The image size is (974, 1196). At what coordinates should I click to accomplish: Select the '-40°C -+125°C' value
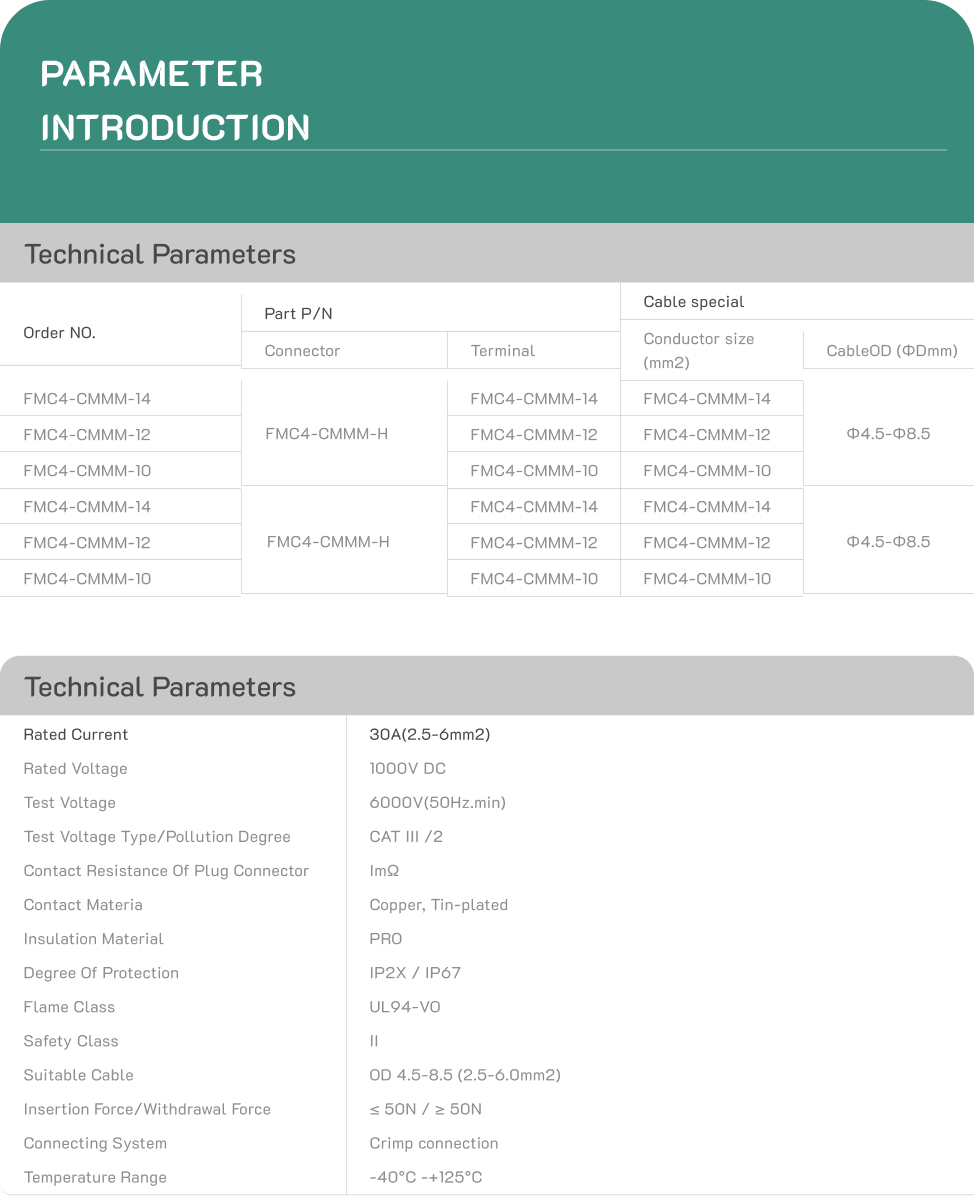click(426, 1177)
